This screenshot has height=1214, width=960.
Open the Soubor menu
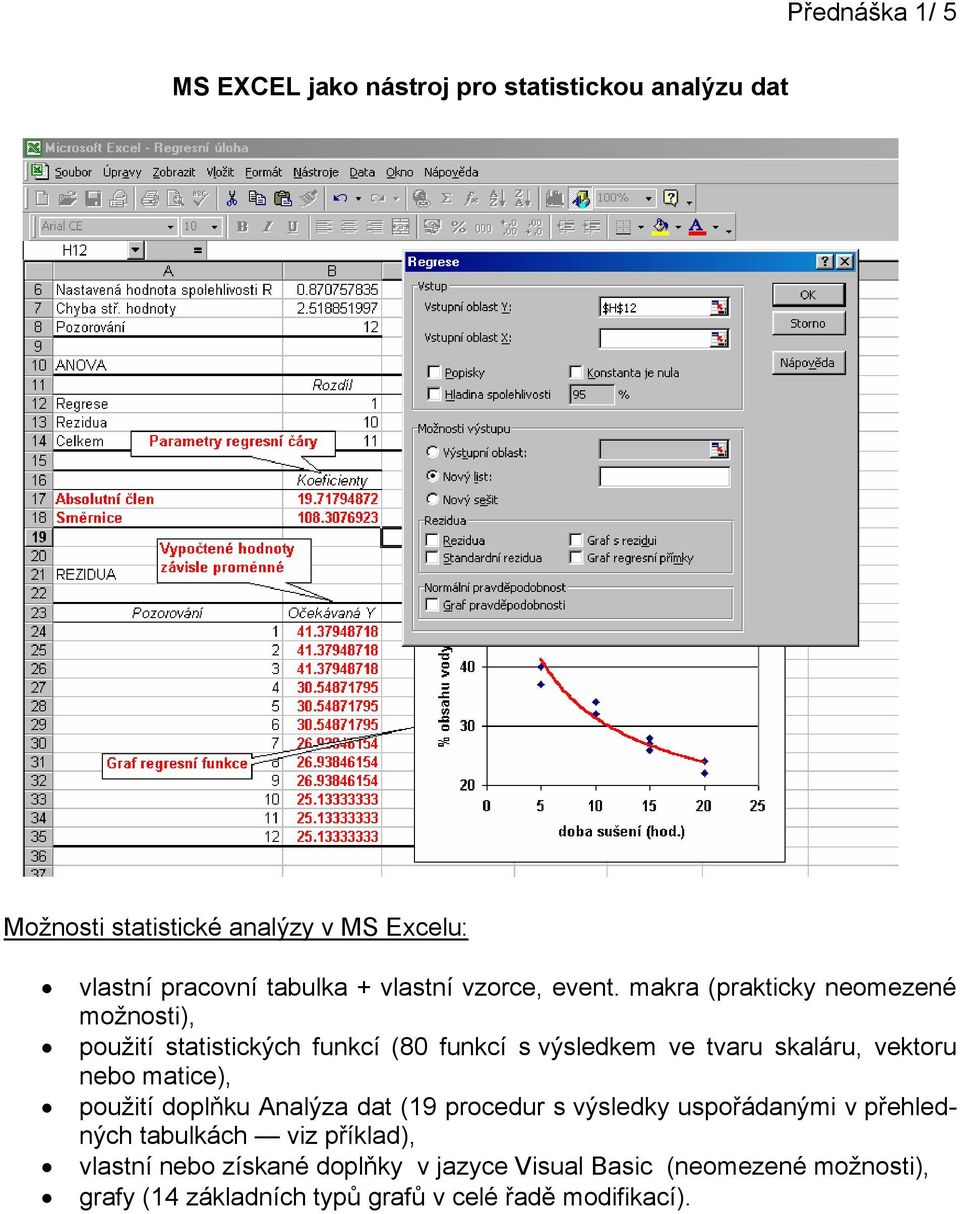[73, 172]
